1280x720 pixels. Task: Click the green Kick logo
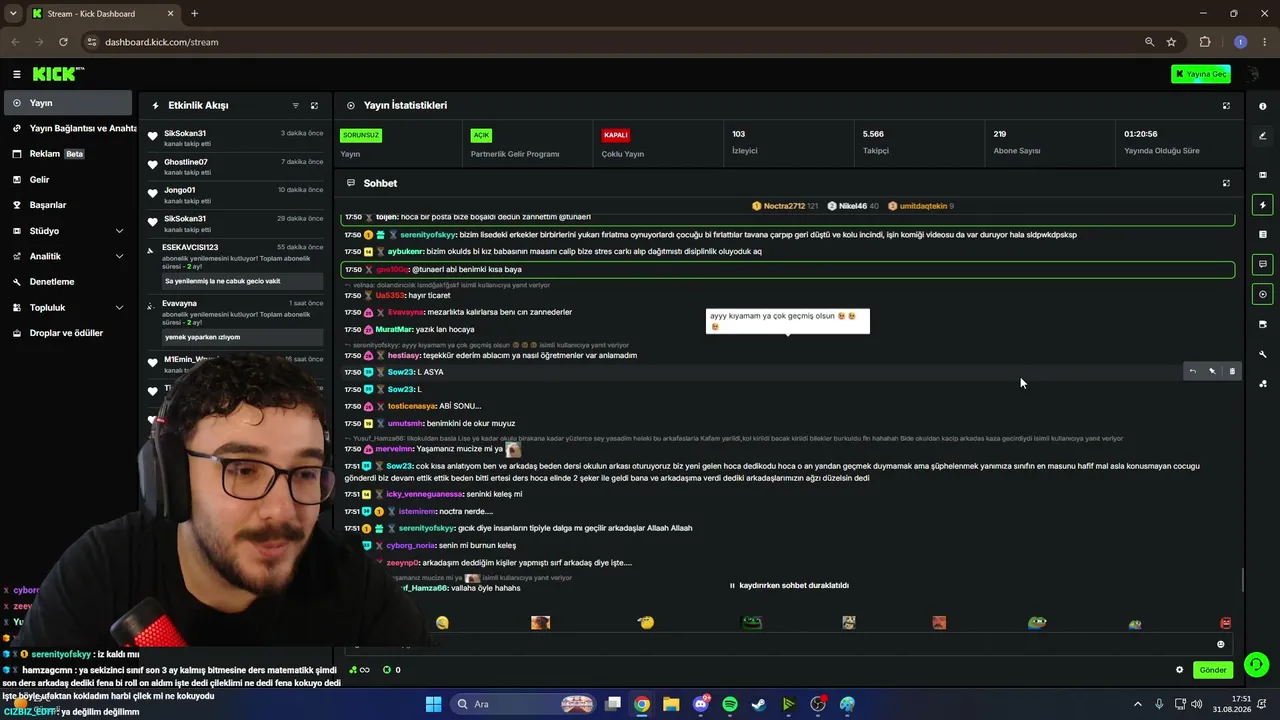click(55, 74)
